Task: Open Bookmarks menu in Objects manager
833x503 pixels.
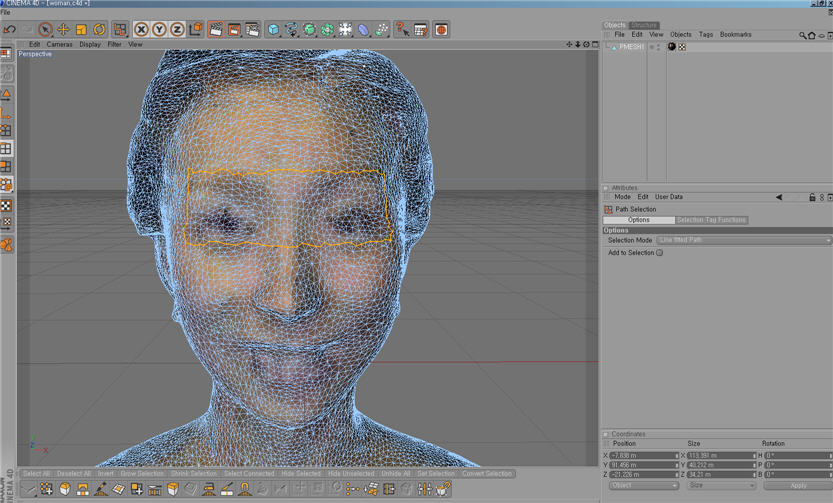Action: coord(735,35)
